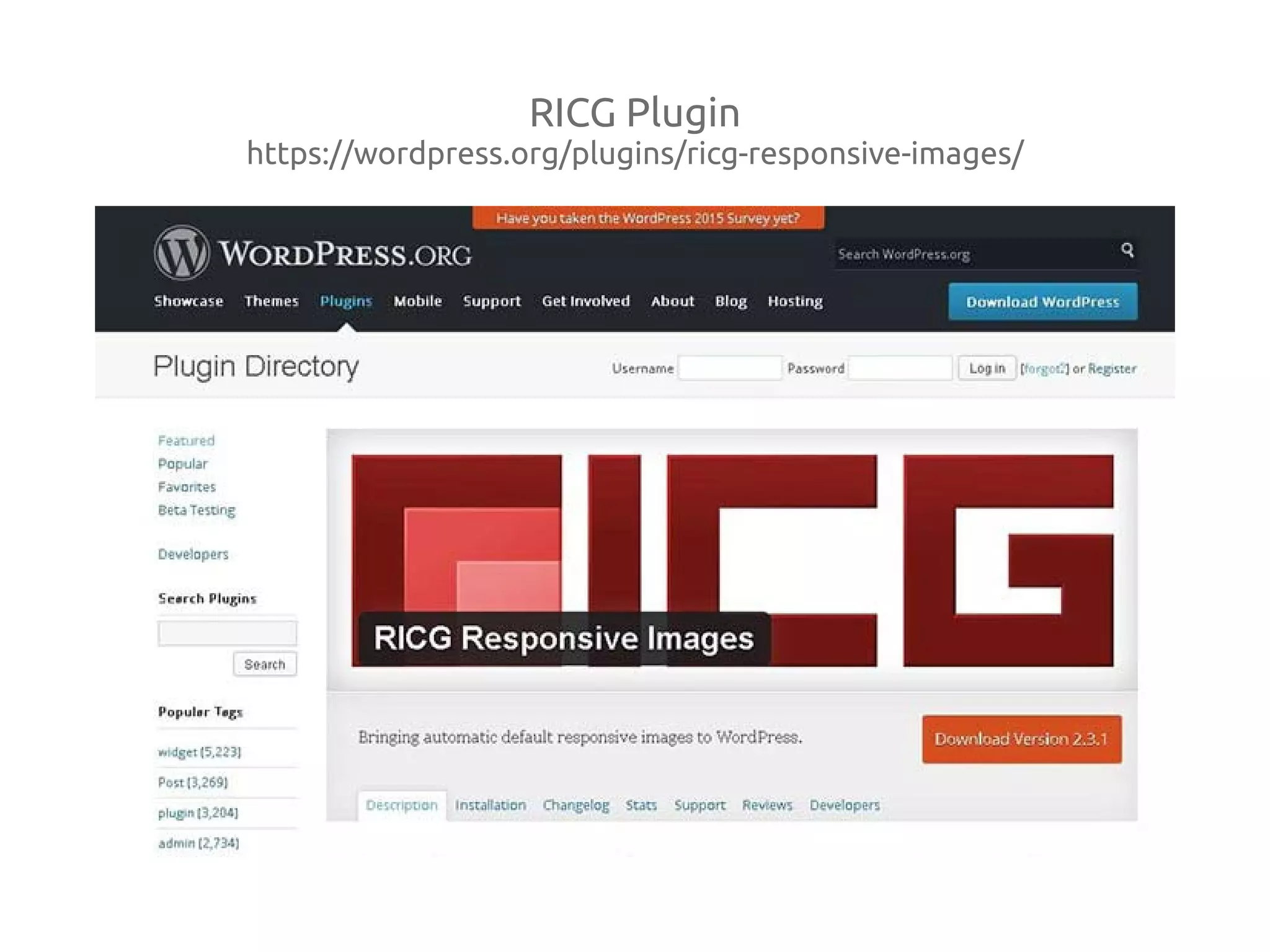This screenshot has width=1270, height=952.
Task: Switch to the plugin Support tab
Action: [x=700, y=806]
